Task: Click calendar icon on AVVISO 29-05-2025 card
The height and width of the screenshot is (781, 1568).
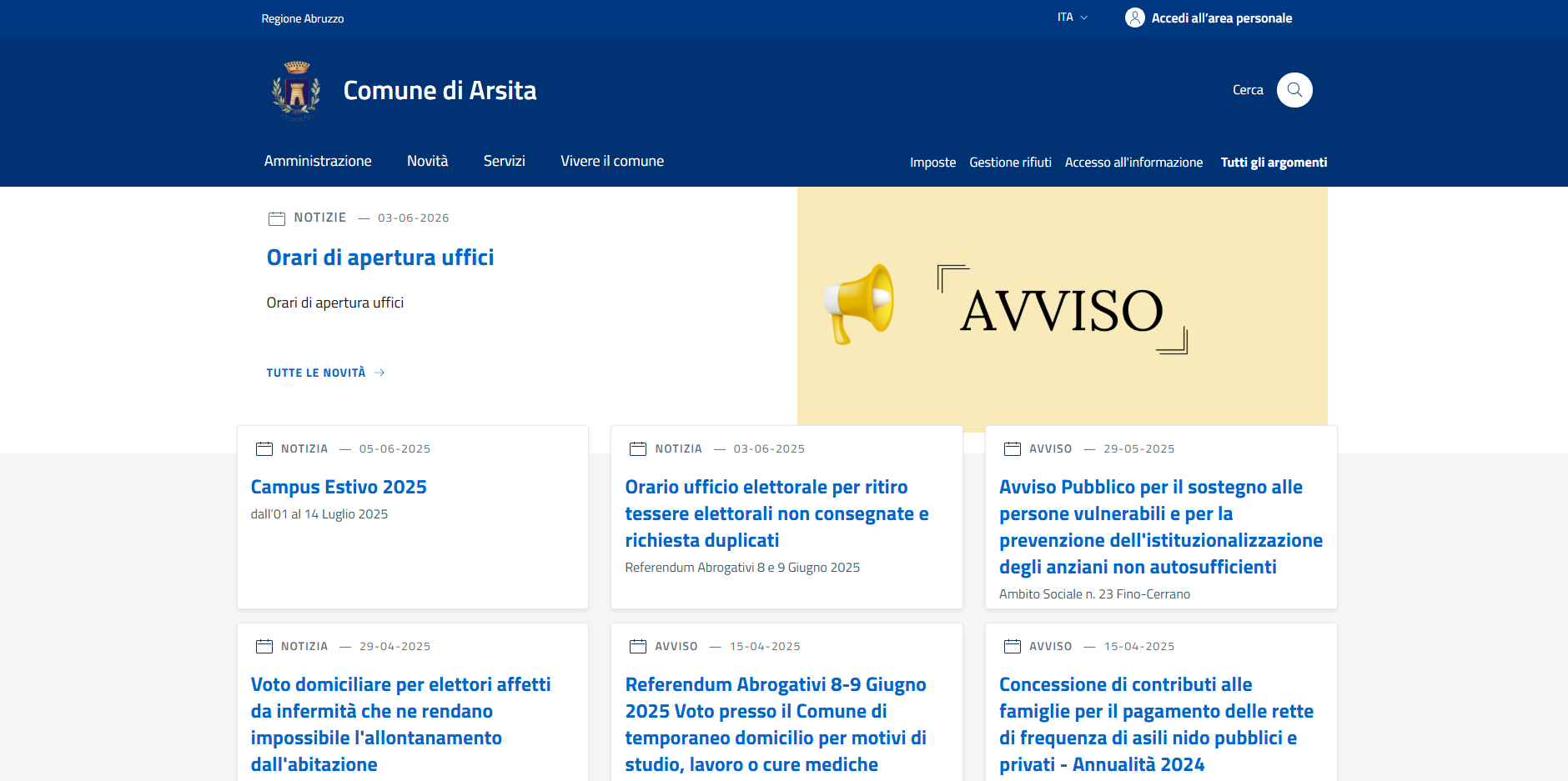Action: click(1013, 448)
